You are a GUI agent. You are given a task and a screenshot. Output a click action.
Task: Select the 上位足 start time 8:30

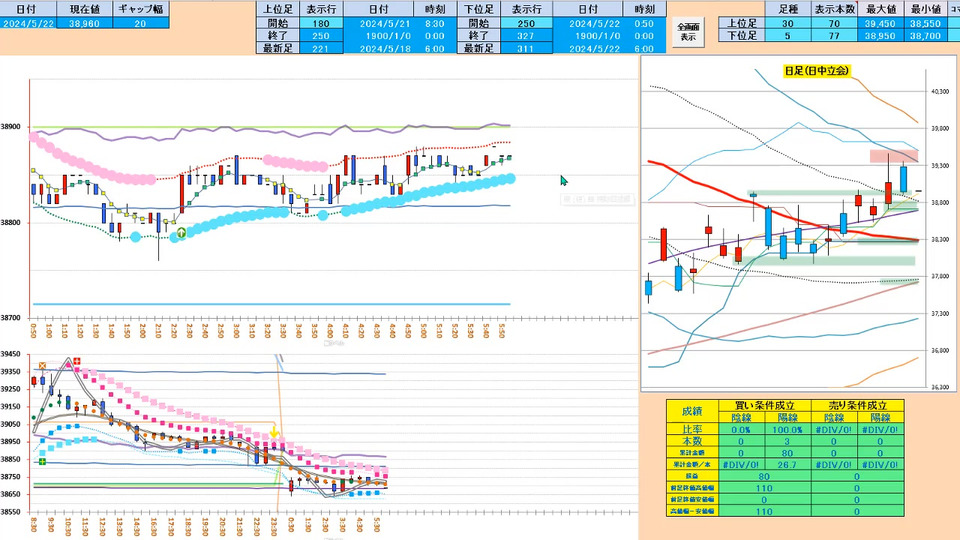coord(435,23)
